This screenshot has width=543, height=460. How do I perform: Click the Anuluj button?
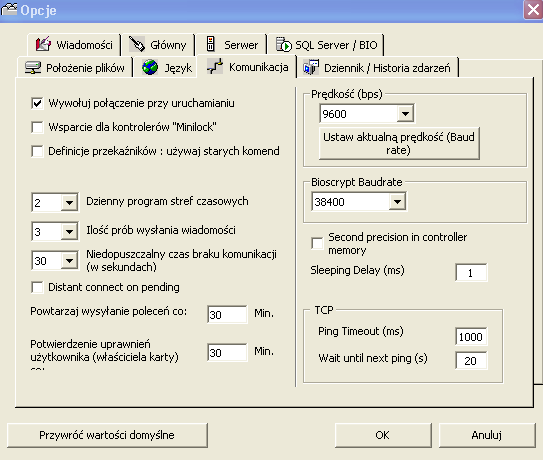[x=487, y=435]
